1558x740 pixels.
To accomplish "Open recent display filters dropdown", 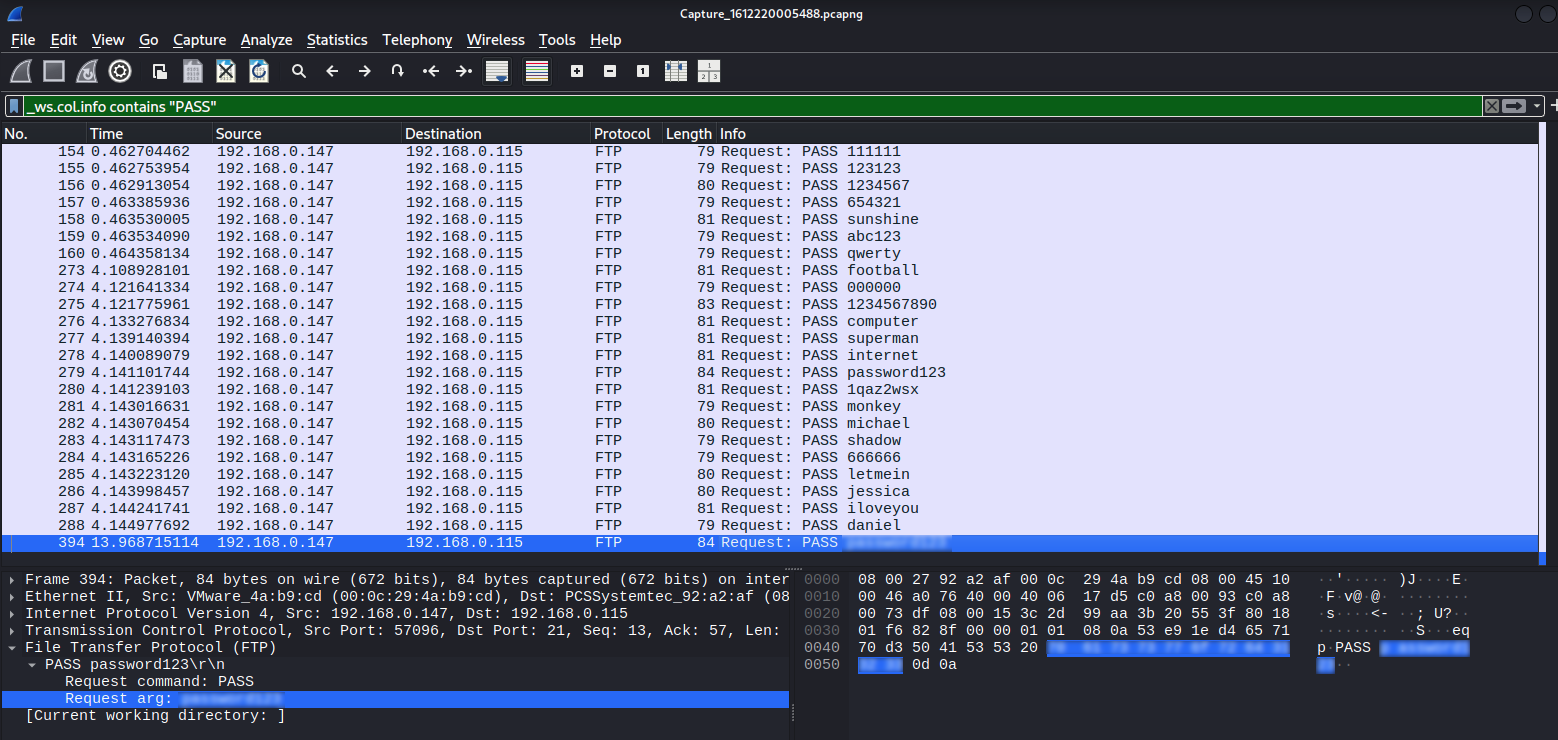I will [1537, 106].
